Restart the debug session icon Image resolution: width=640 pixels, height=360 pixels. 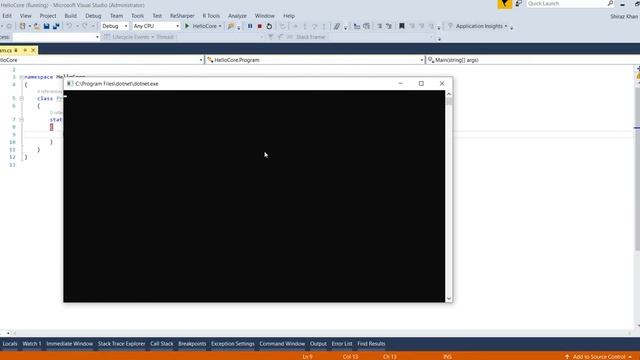click(269, 26)
